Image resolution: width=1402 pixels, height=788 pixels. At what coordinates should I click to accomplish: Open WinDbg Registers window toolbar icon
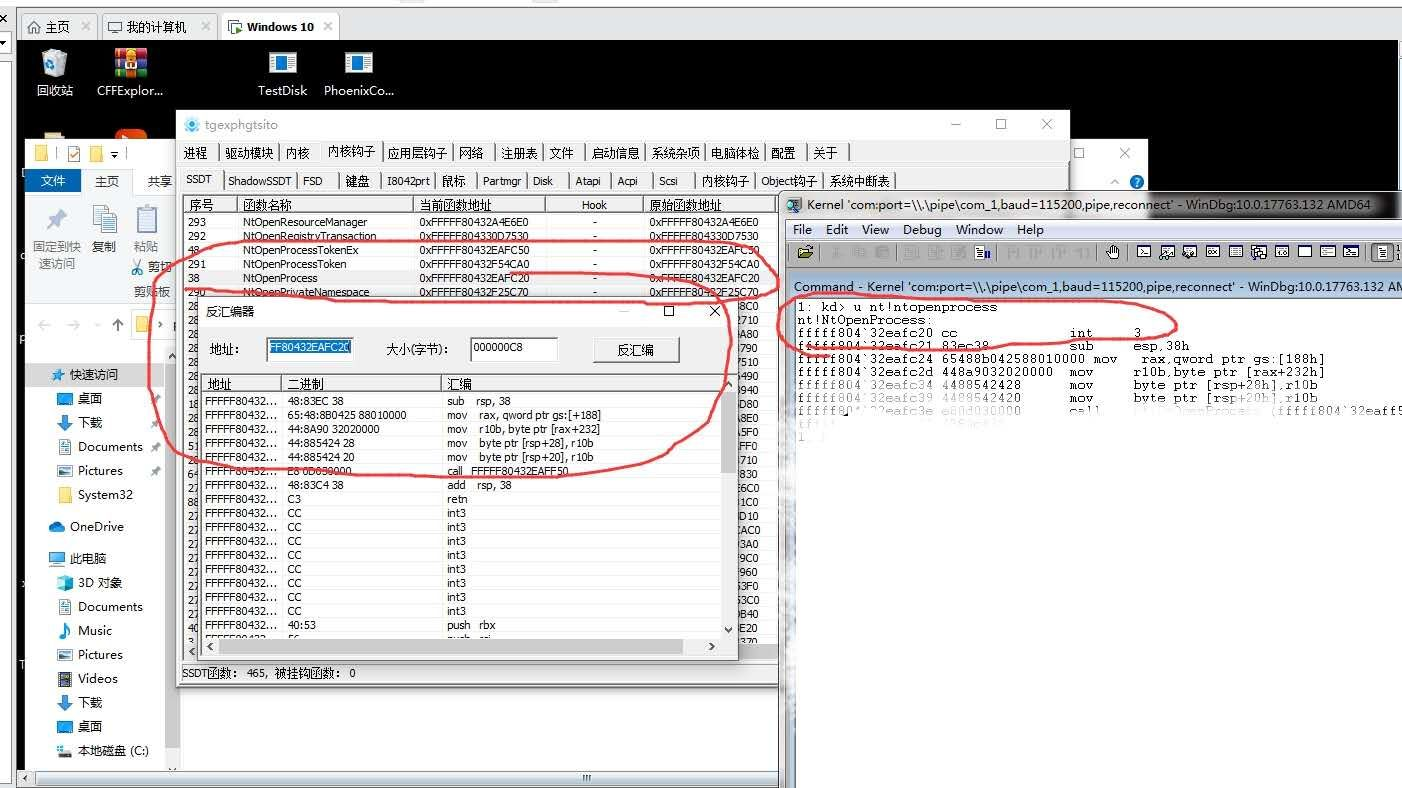[1213, 252]
